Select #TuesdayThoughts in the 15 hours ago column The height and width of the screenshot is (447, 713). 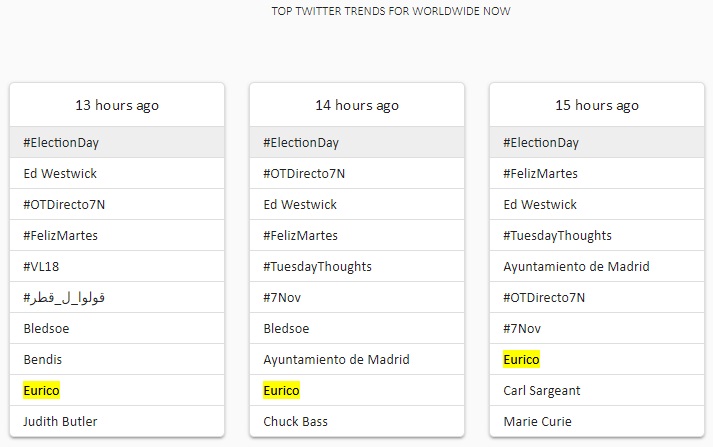coord(557,235)
